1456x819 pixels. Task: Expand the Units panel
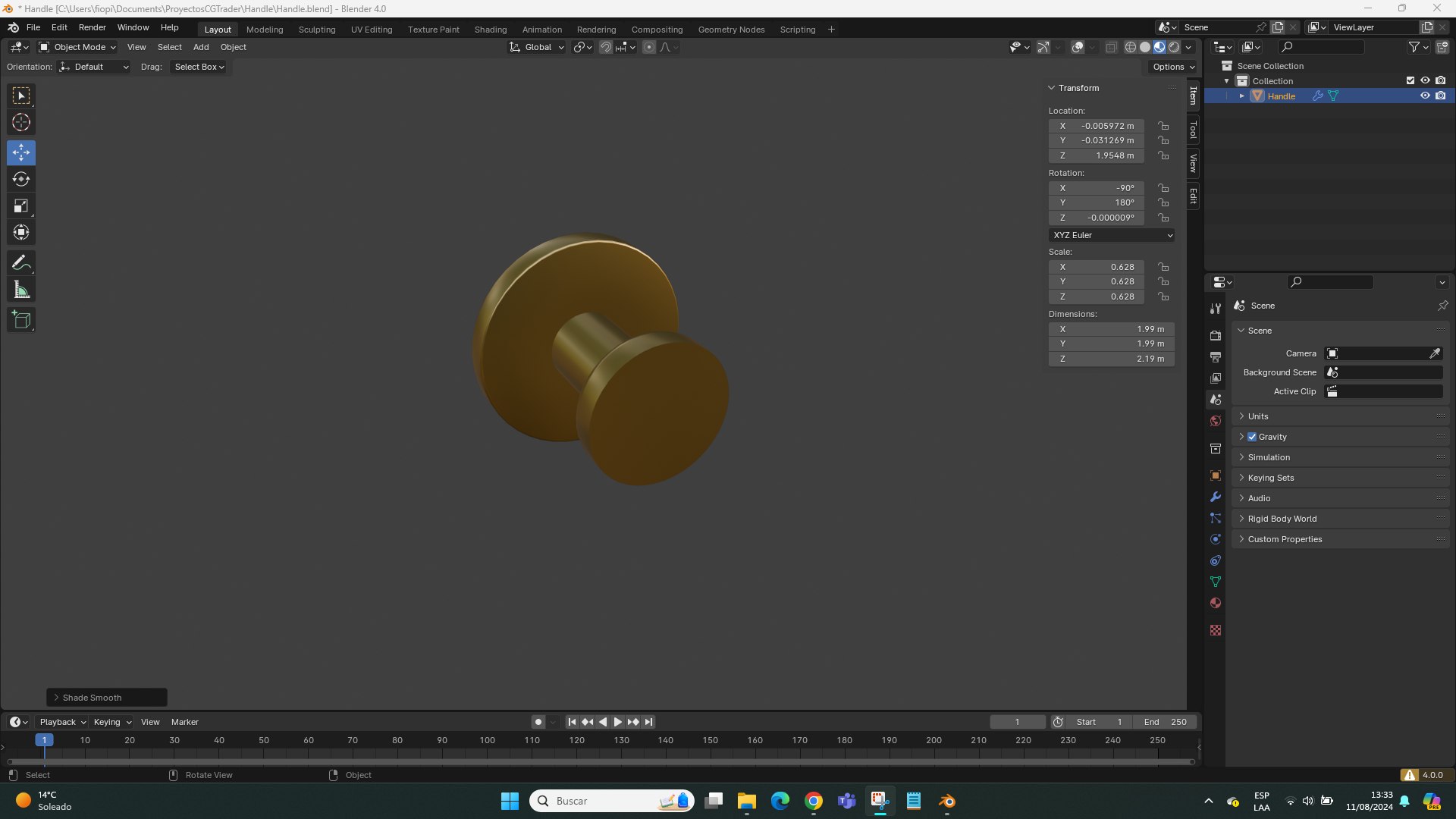pyautogui.click(x=1258, y=416)
